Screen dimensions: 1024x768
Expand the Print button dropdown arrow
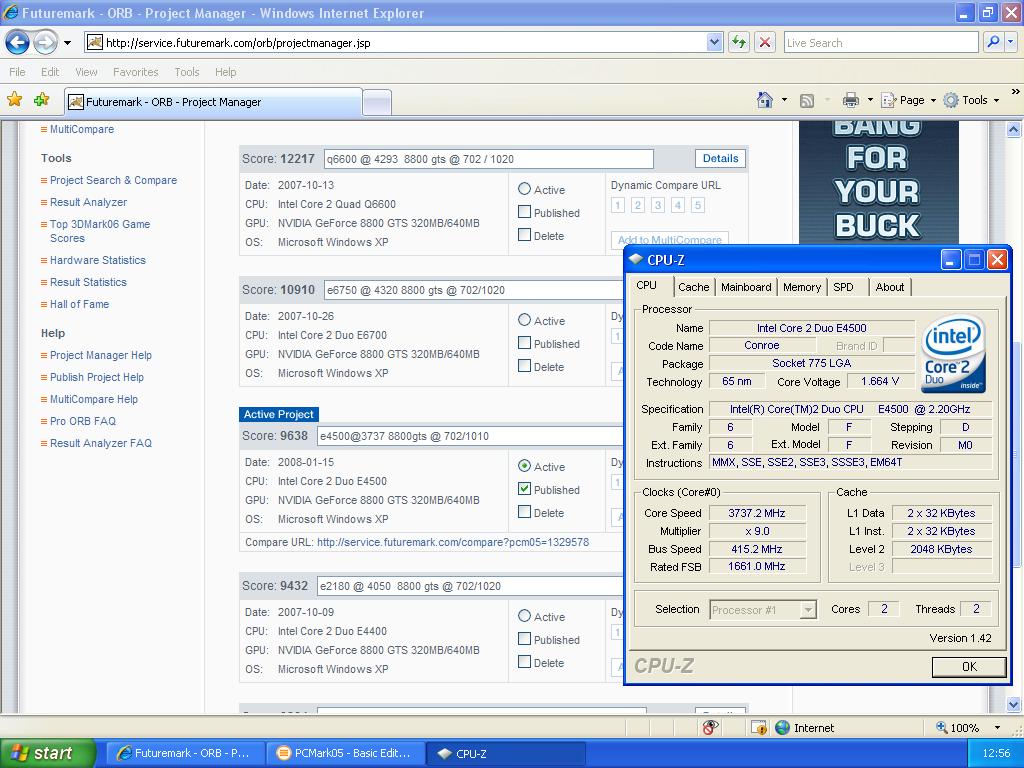tap(870, 100)
